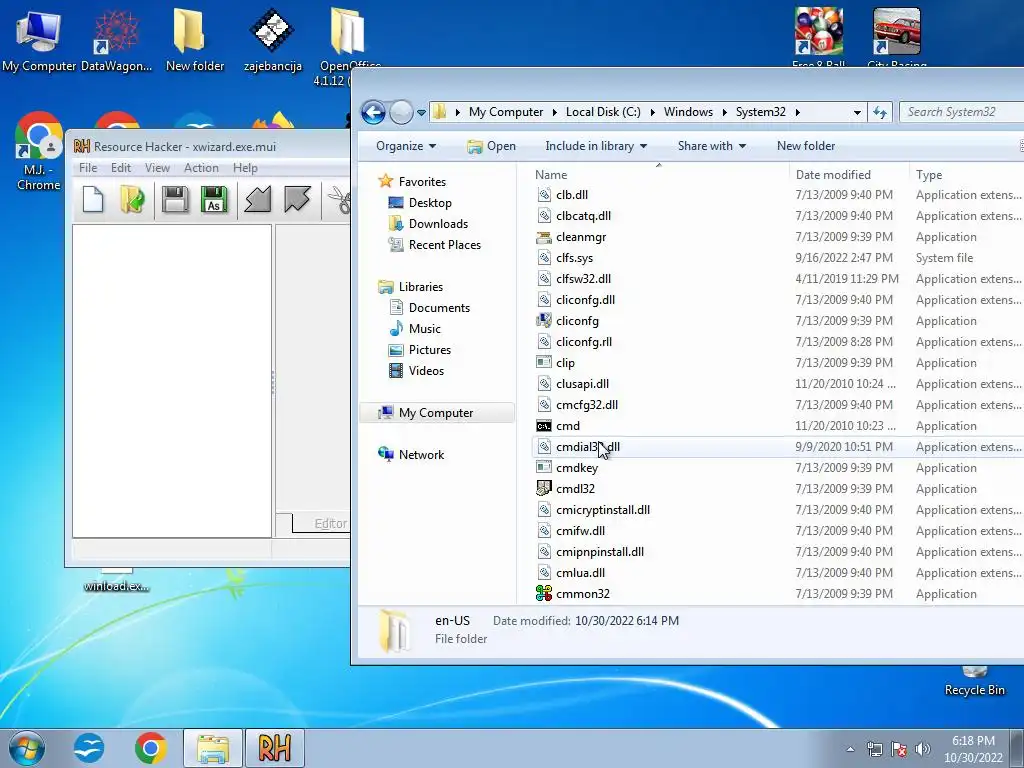Open Help menu in Resource Hacker
Screen dimensions: 1024x768
(246, 168)
